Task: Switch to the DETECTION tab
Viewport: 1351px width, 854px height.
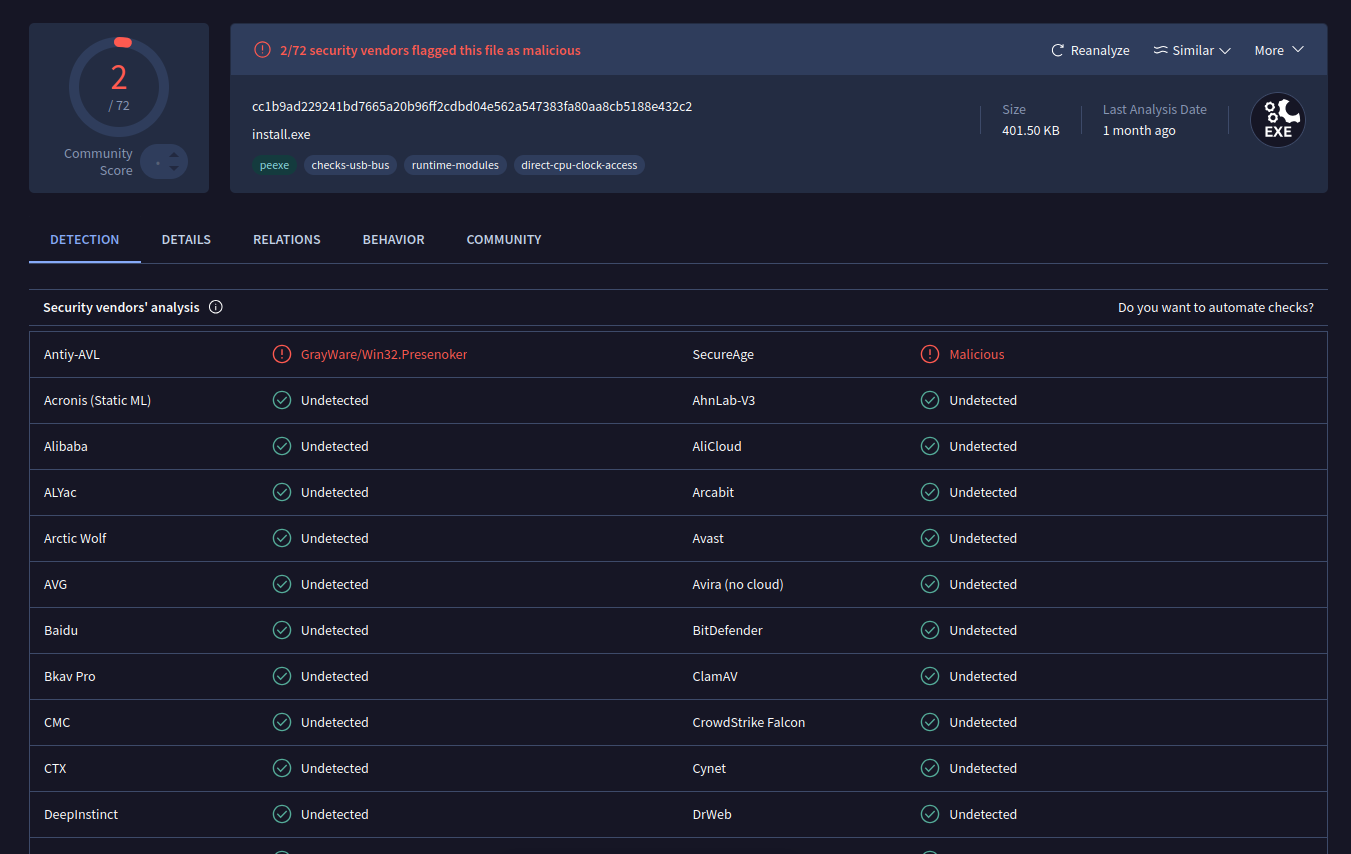Action: pyautogui.click(x=85, y=240)
